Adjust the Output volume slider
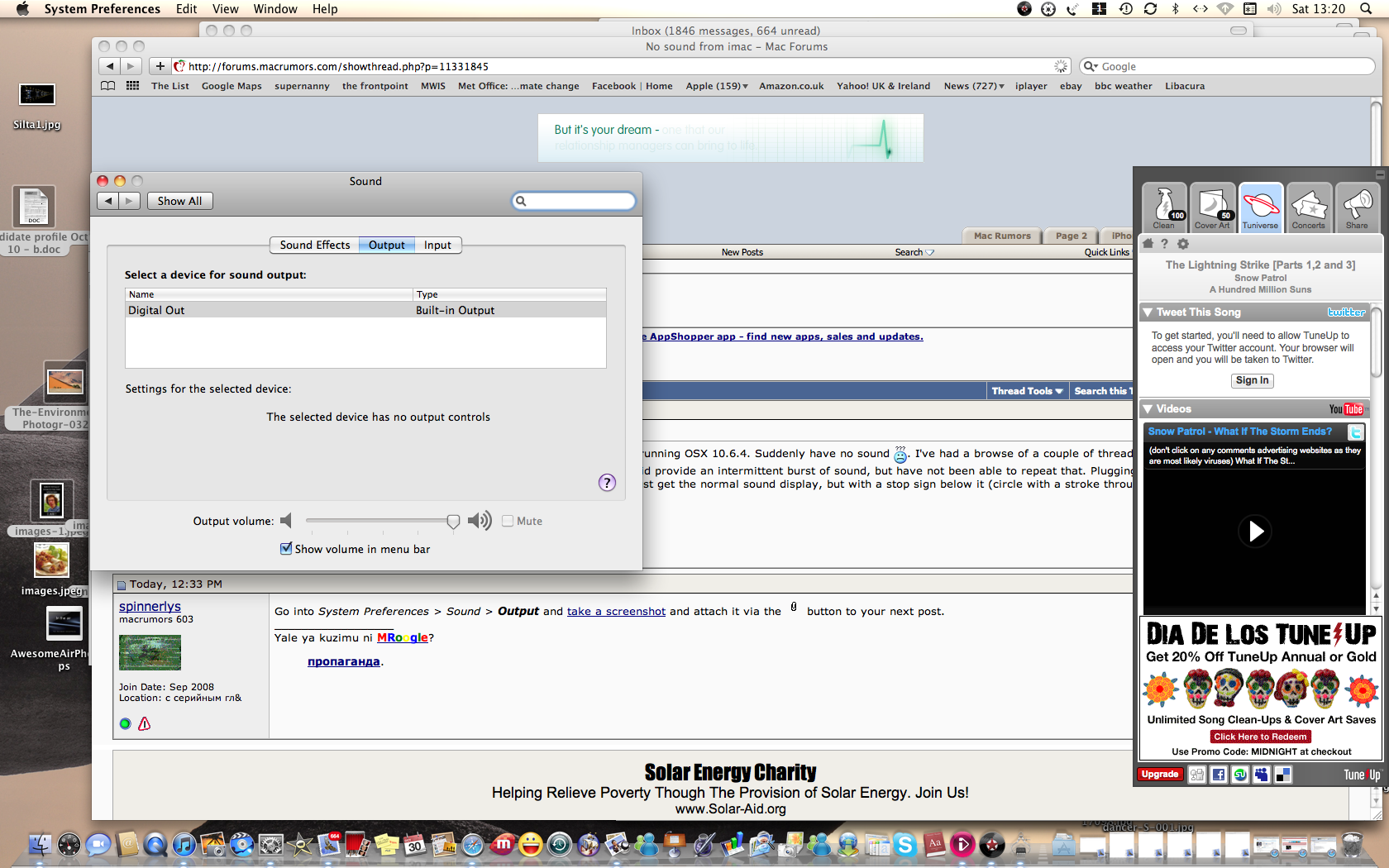The height and width of the screenshot is (868, 1389). click(453, 521)
